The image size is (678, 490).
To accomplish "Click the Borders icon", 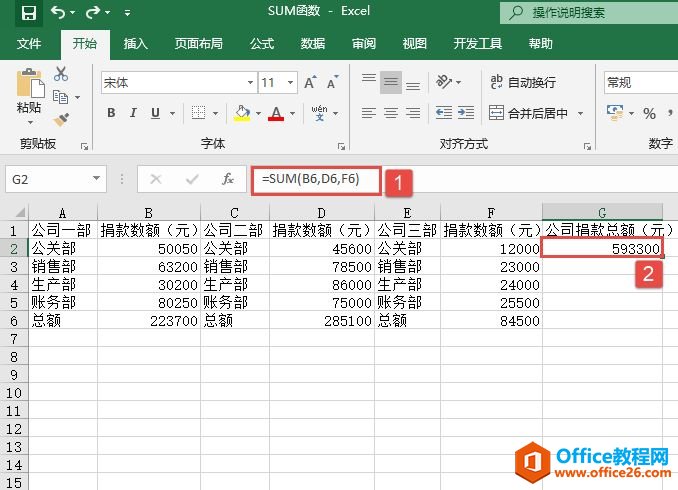I will (x=199, y=113).
